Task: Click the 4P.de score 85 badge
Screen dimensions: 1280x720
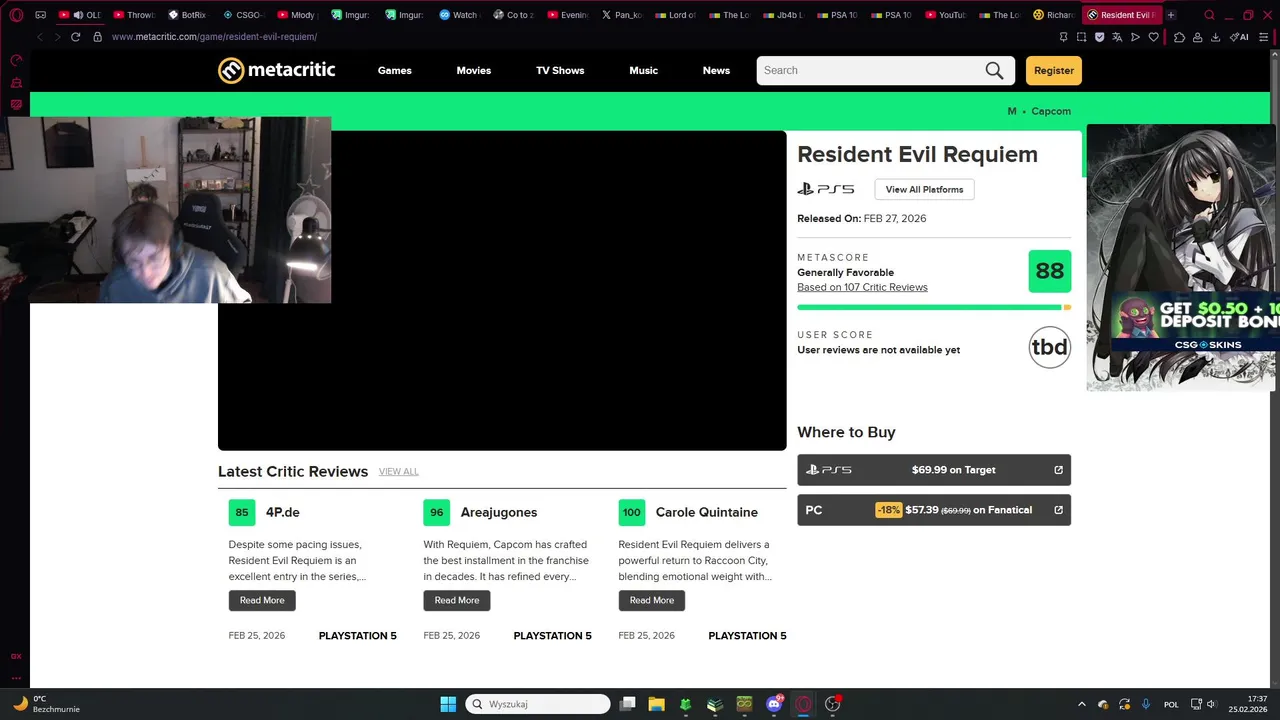Action: pyautogui.click(x=242, y=512)
